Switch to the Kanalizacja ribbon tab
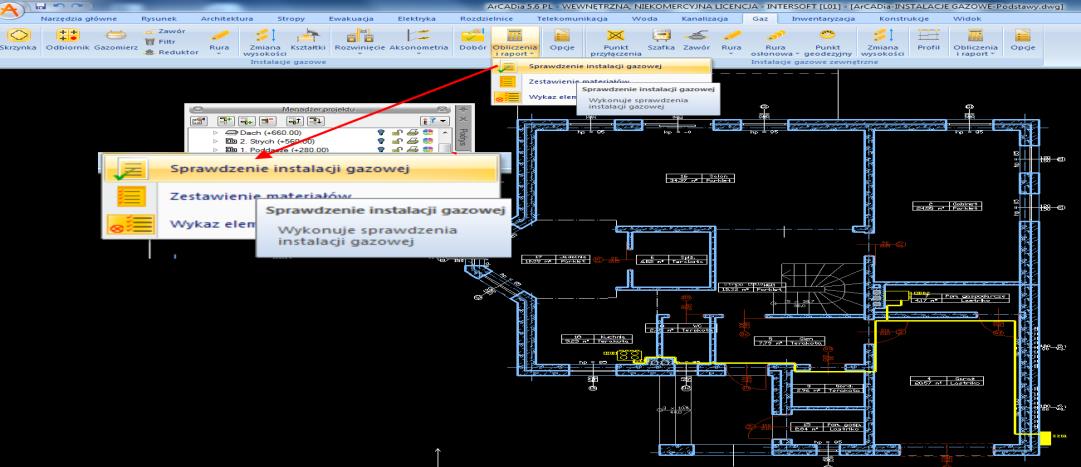The height and width of the screenshot is (467, 1081). [x=705, y=19]
